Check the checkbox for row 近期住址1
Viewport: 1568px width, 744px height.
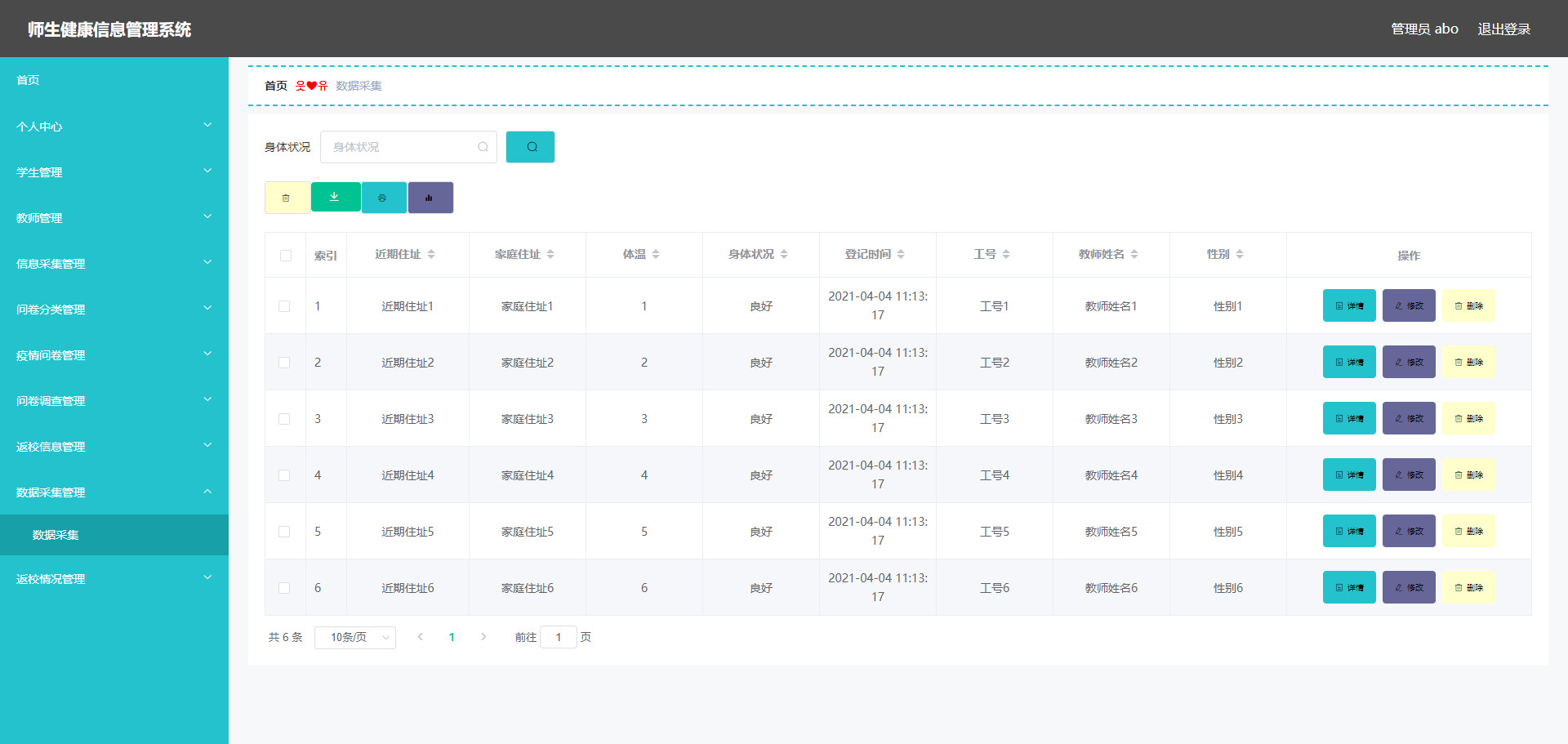(x=284, y=306)
